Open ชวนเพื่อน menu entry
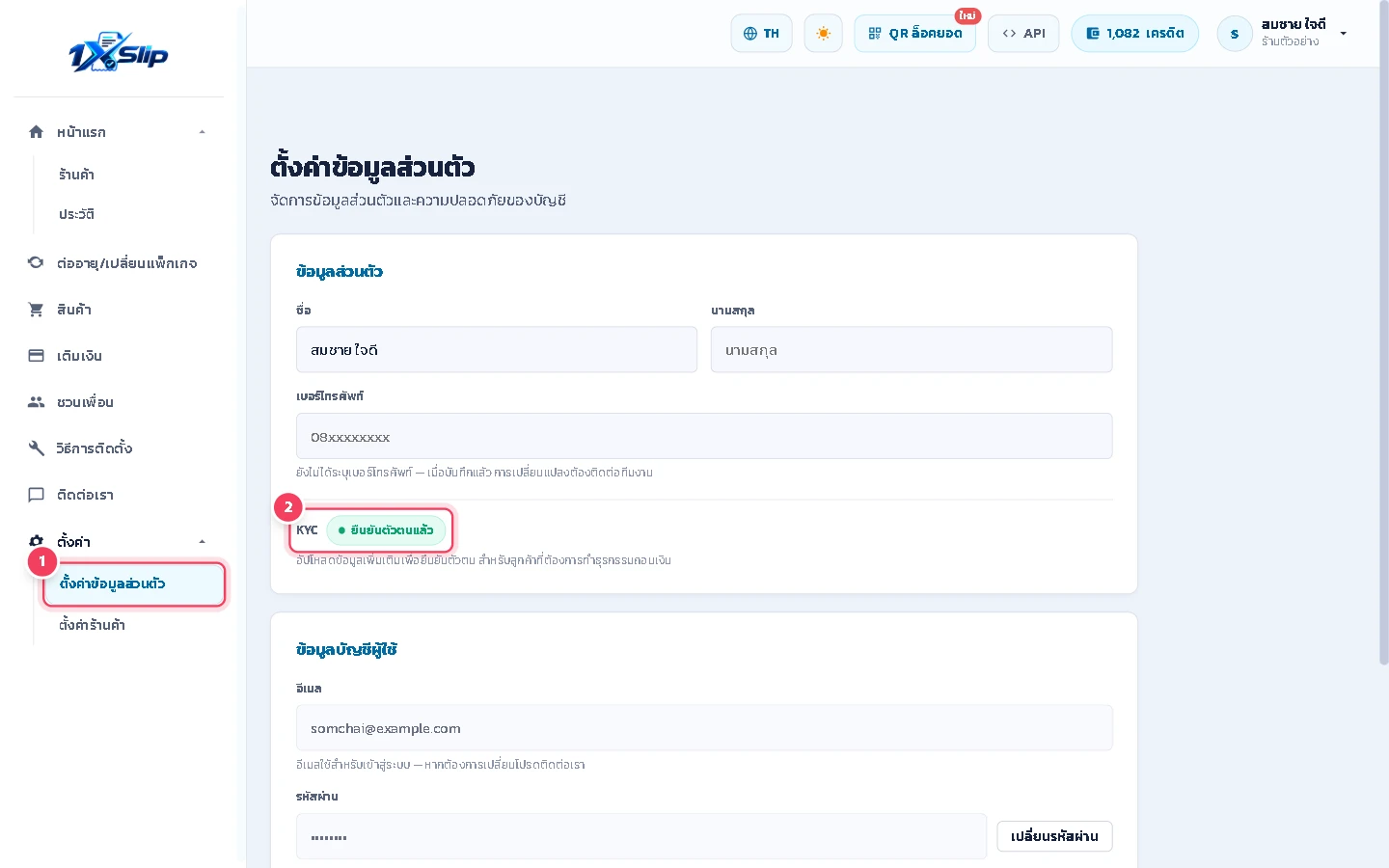Image resolution: width=1389 pixels, height=868 pixels. (85, 402)
